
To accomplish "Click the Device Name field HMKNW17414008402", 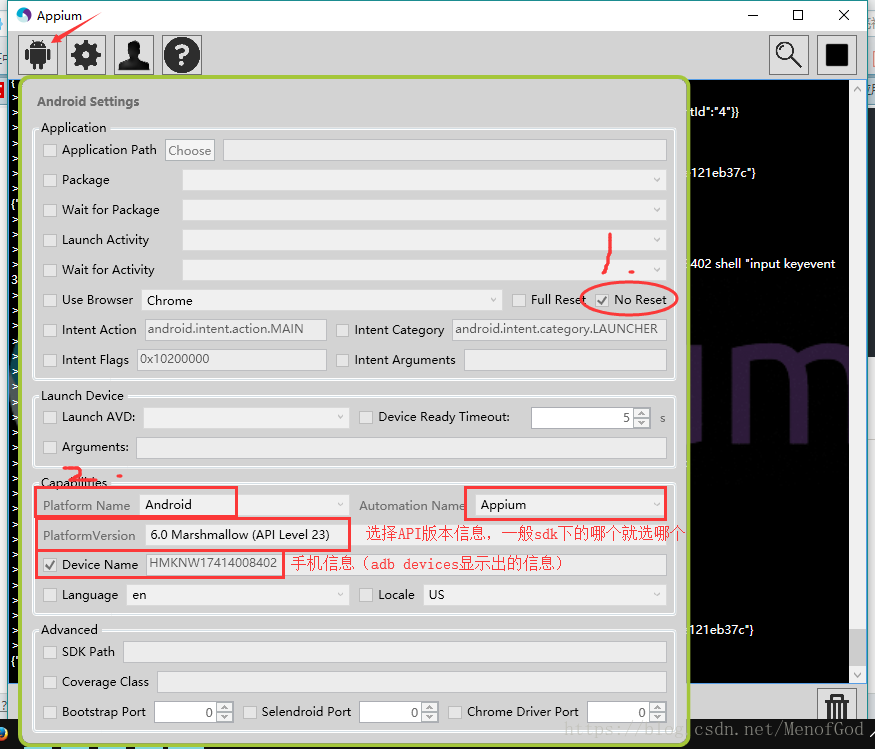I will [x=406, y=565].
